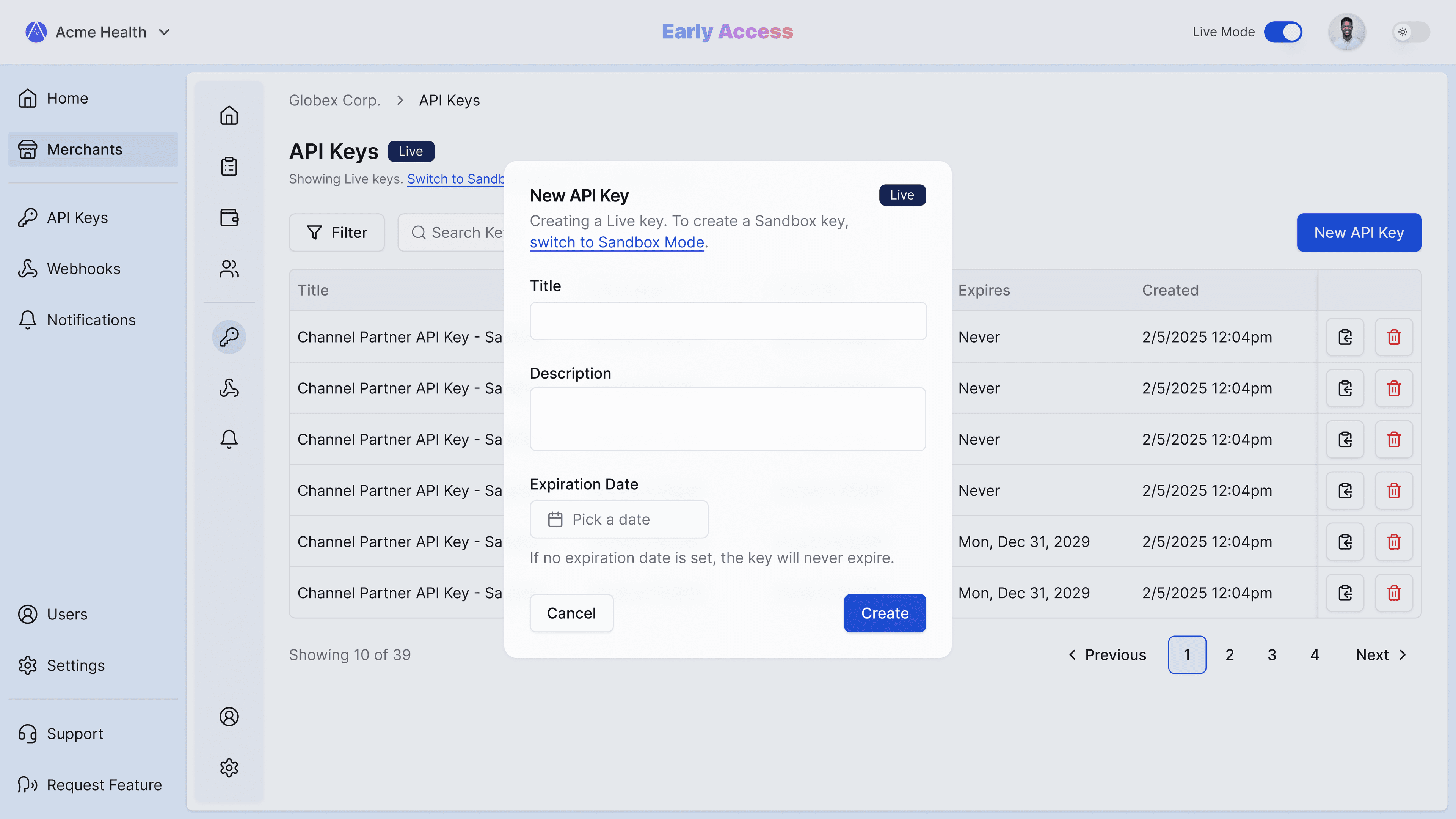Open Users in the left sidebar
Viewport: 1456px width, 819px height.
[x=93, y=614]
